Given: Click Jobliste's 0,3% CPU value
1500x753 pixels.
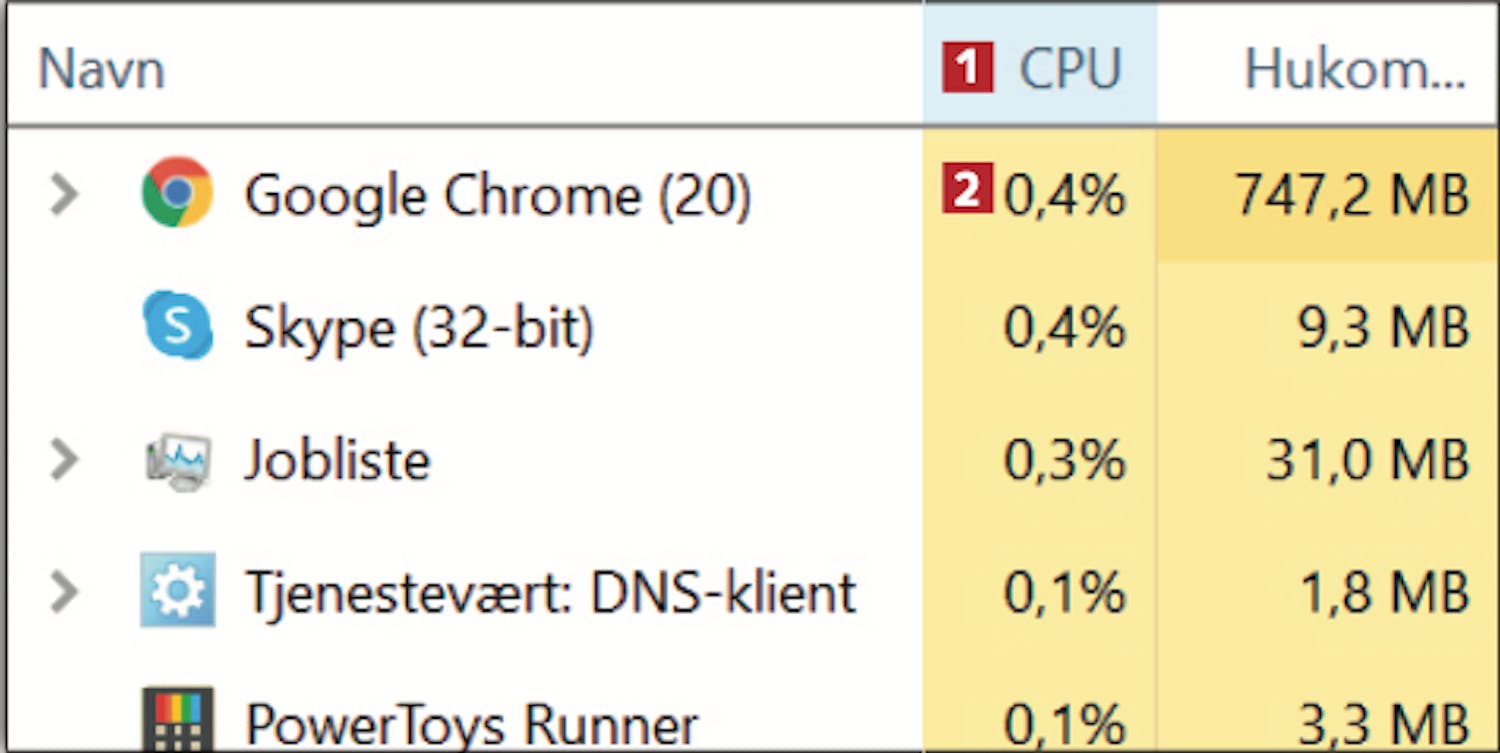Looking at the screenshot, I should (1064, 461).
